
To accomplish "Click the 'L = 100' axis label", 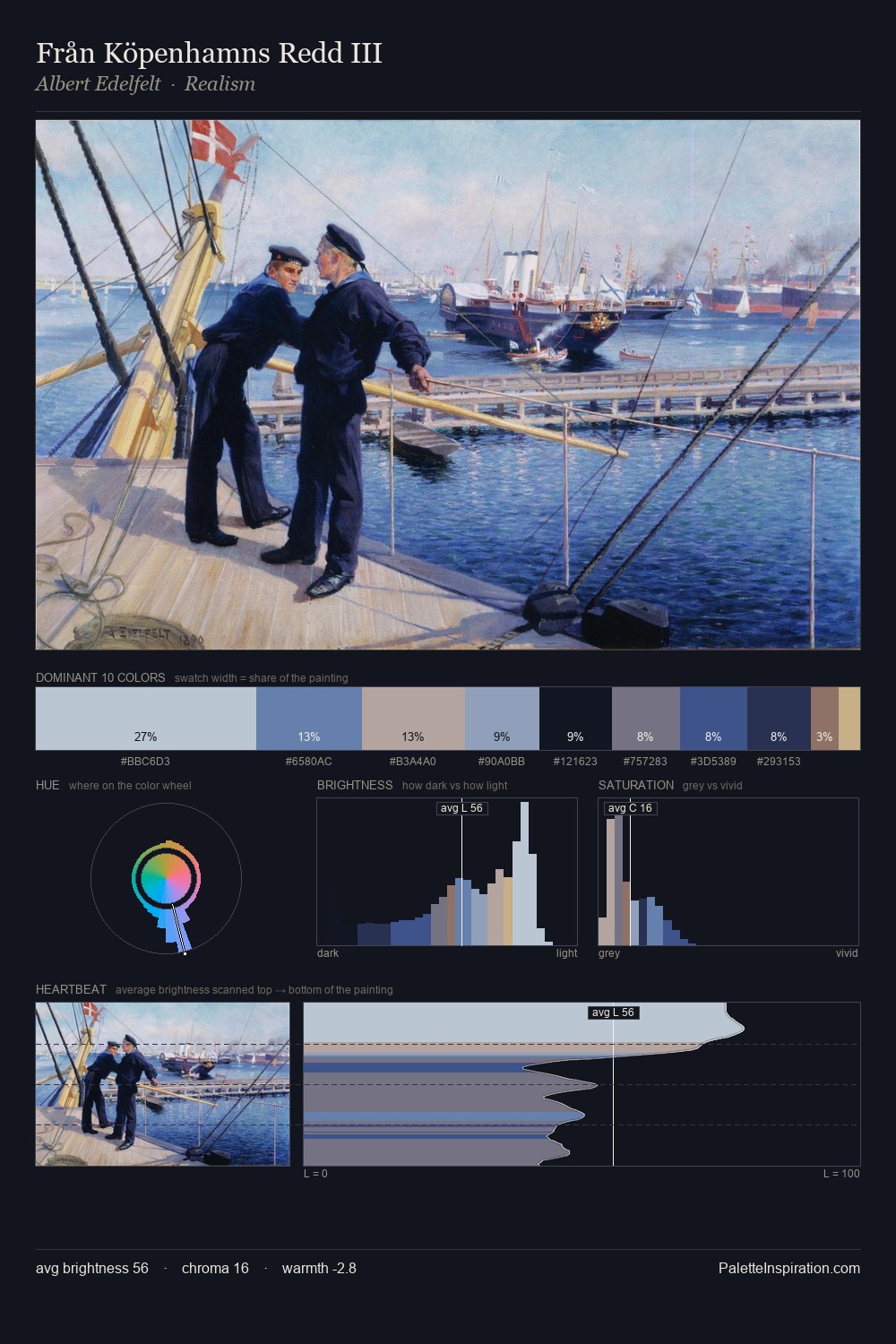I will click(841, 1174).
